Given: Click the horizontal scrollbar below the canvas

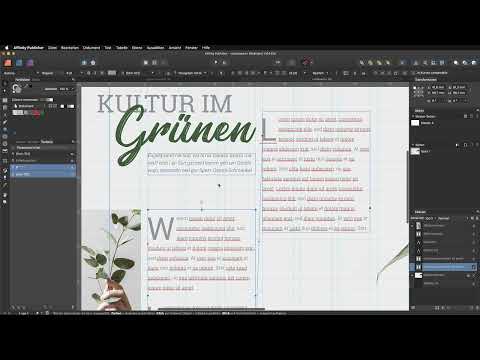Looking at the screenshot, I should (211, 309).
